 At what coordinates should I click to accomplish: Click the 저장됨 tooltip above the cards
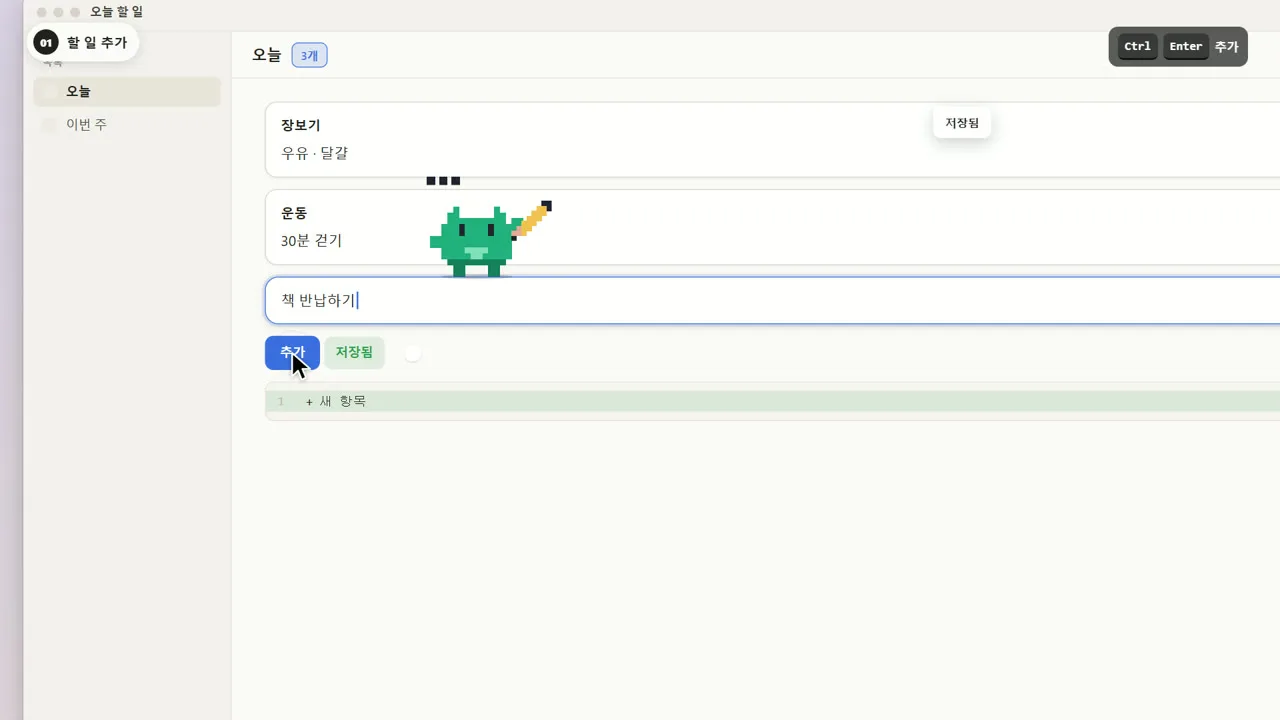[x=962, y=123]
